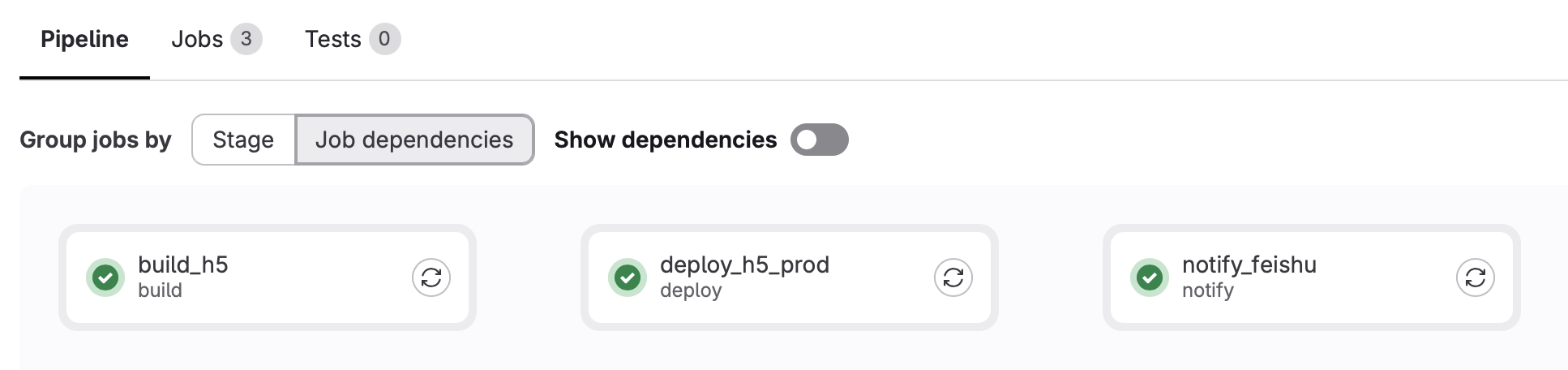Switch to the Pipeline tab
This screenshot has width=1568, height=370.
[x=84, y=39]
